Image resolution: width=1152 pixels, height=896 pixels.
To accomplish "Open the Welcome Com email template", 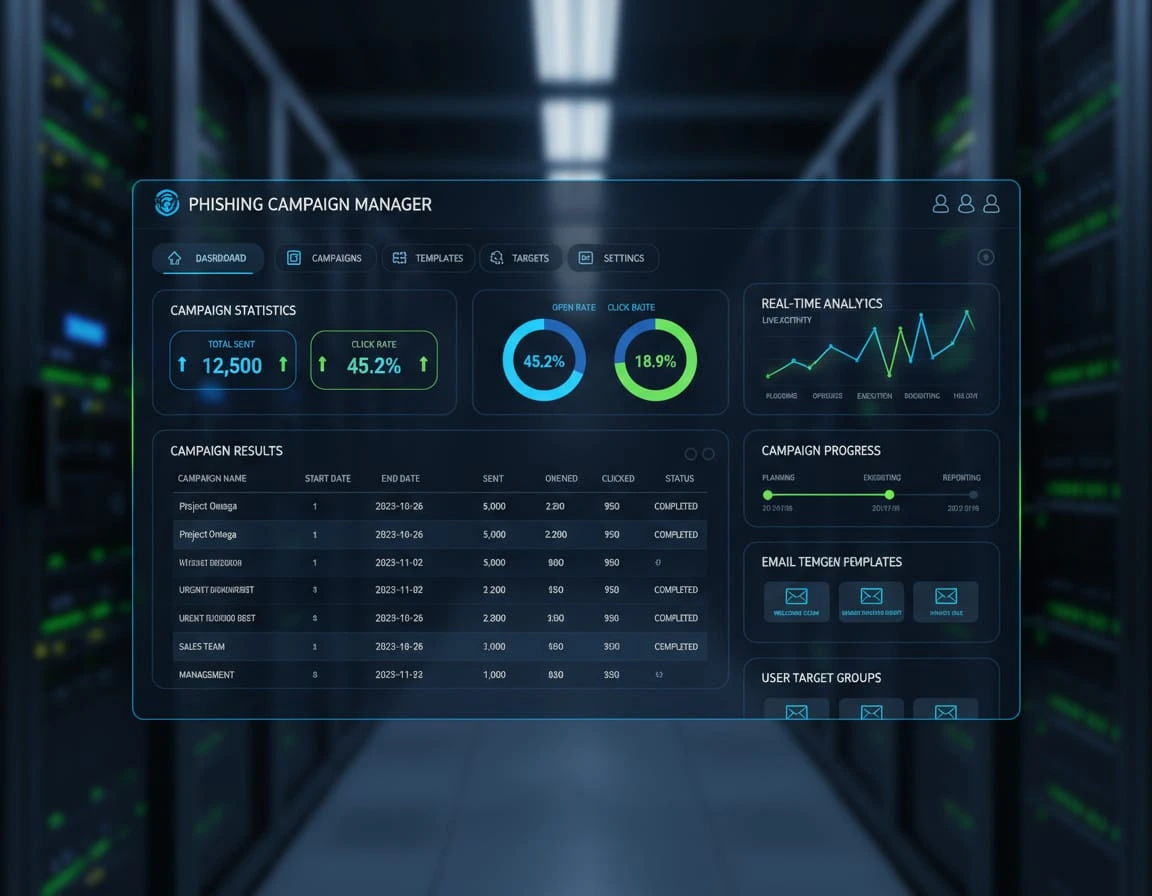I will pos(796,595).
